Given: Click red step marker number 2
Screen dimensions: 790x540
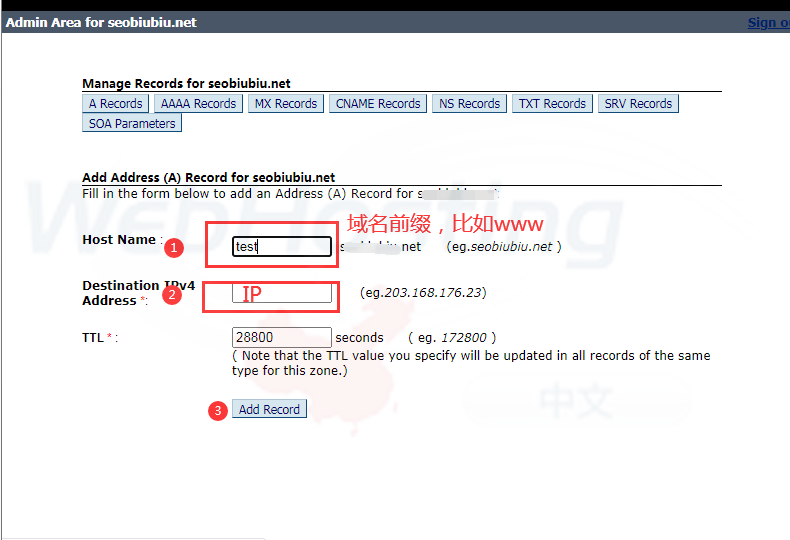Looking at the screenshot, I should tap(173, 295).
